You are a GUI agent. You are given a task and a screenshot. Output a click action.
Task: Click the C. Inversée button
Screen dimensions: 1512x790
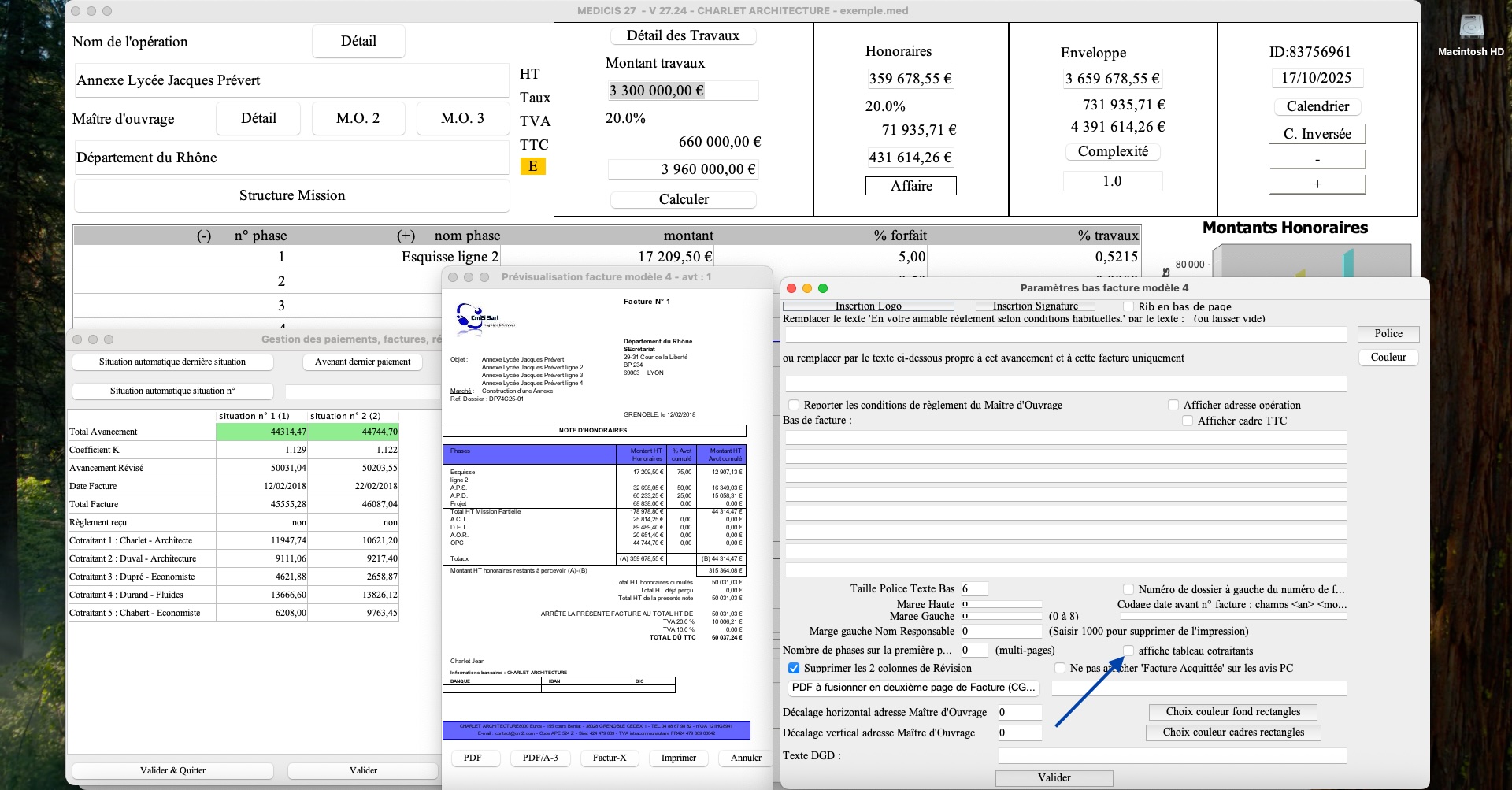1317,134
